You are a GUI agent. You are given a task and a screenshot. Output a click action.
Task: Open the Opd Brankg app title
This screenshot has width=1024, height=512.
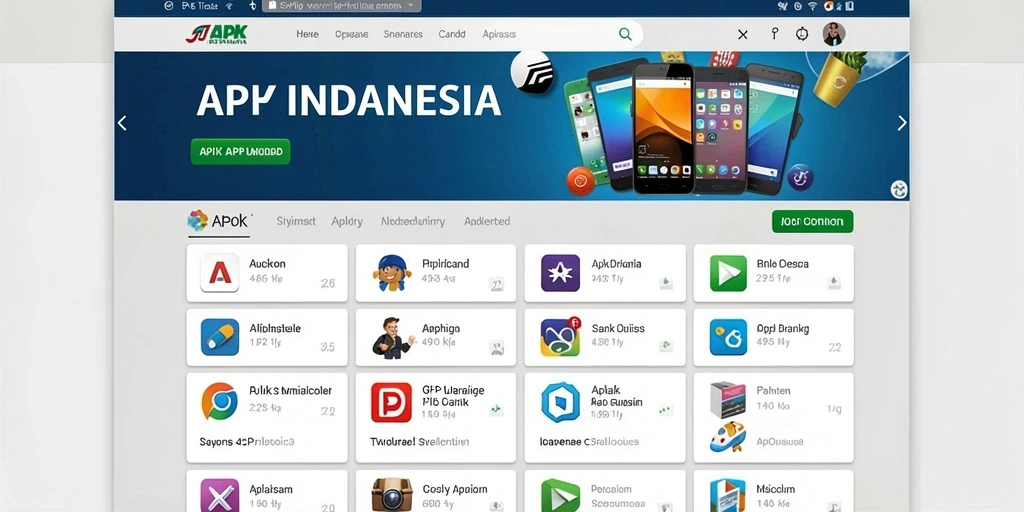[x=783, y=328]
